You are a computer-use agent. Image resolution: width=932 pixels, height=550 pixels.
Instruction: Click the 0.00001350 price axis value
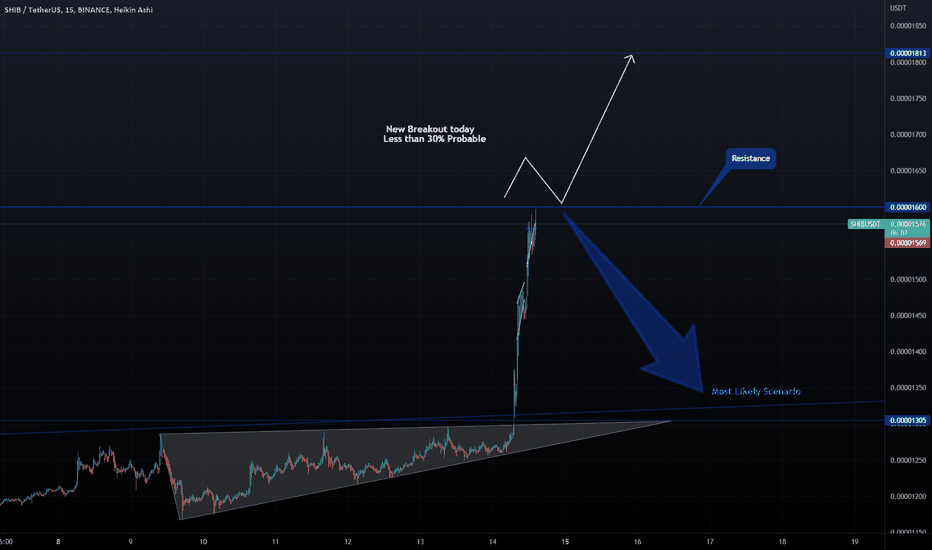[908, 388]
